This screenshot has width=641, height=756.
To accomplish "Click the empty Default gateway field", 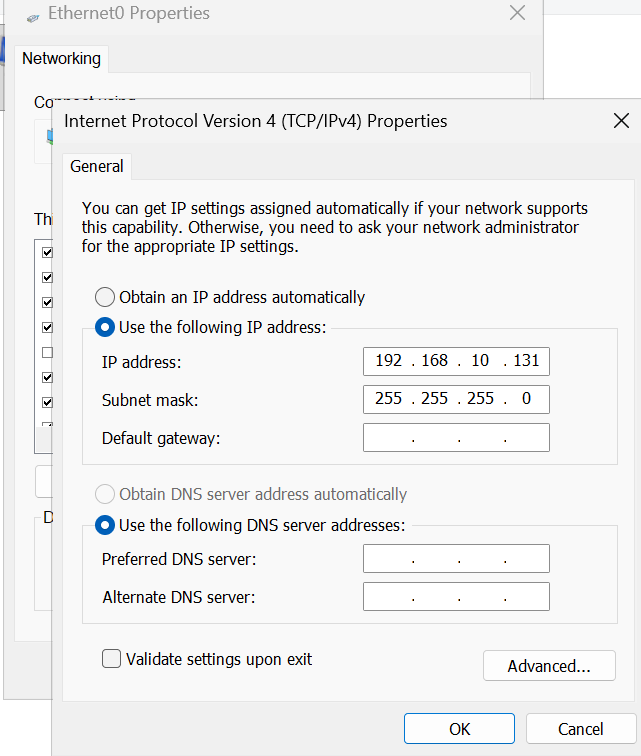I will pos(456,437).
